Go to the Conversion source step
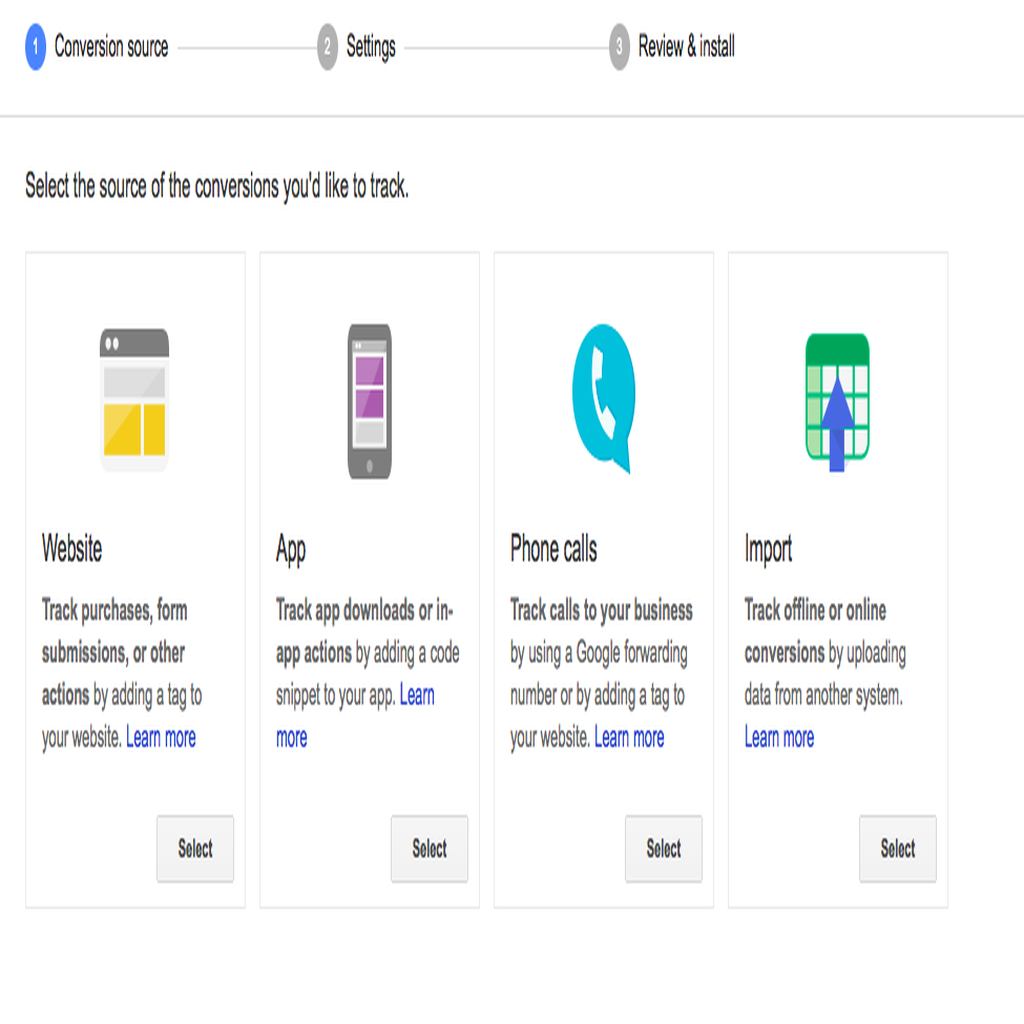 tap(111, 46)
